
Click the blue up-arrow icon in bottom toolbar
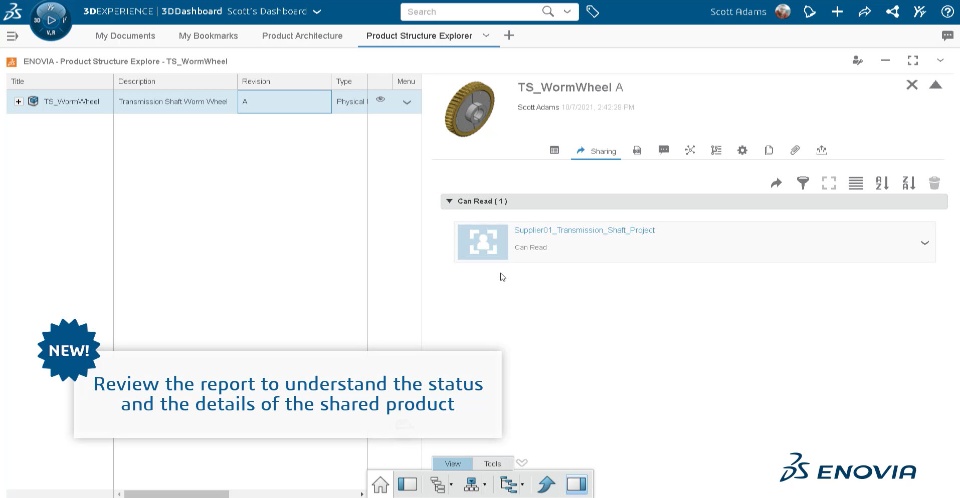click(x=546, y=485)
